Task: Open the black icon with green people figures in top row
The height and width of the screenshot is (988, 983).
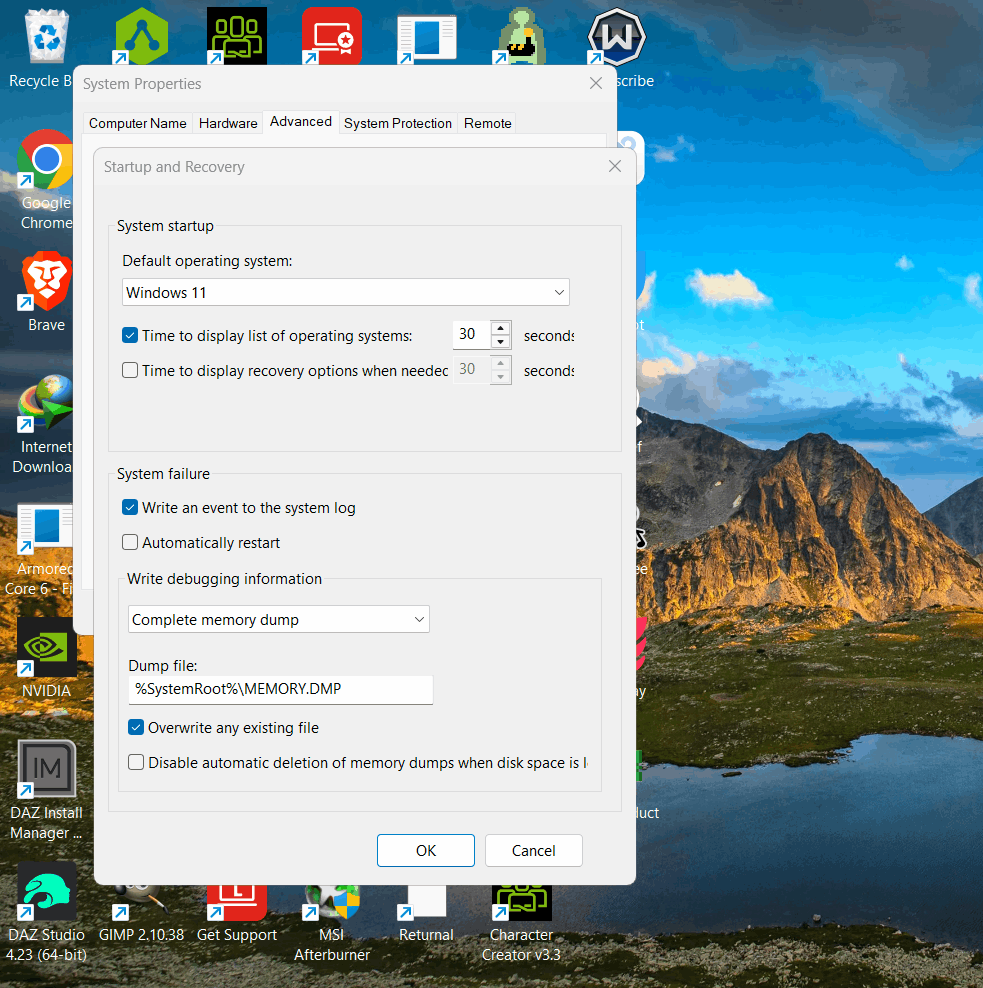Action: point(236,37)
